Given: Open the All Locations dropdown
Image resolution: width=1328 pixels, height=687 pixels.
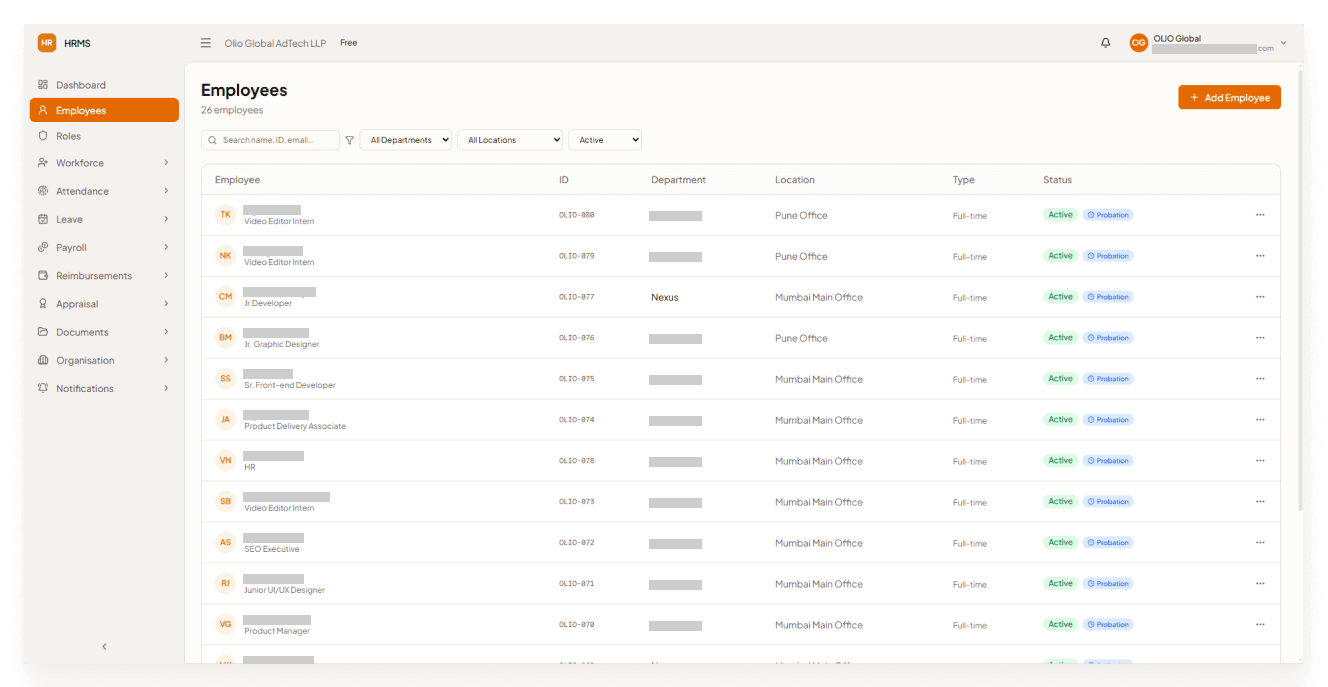Looking at the screenshot, I should point(510,140).
